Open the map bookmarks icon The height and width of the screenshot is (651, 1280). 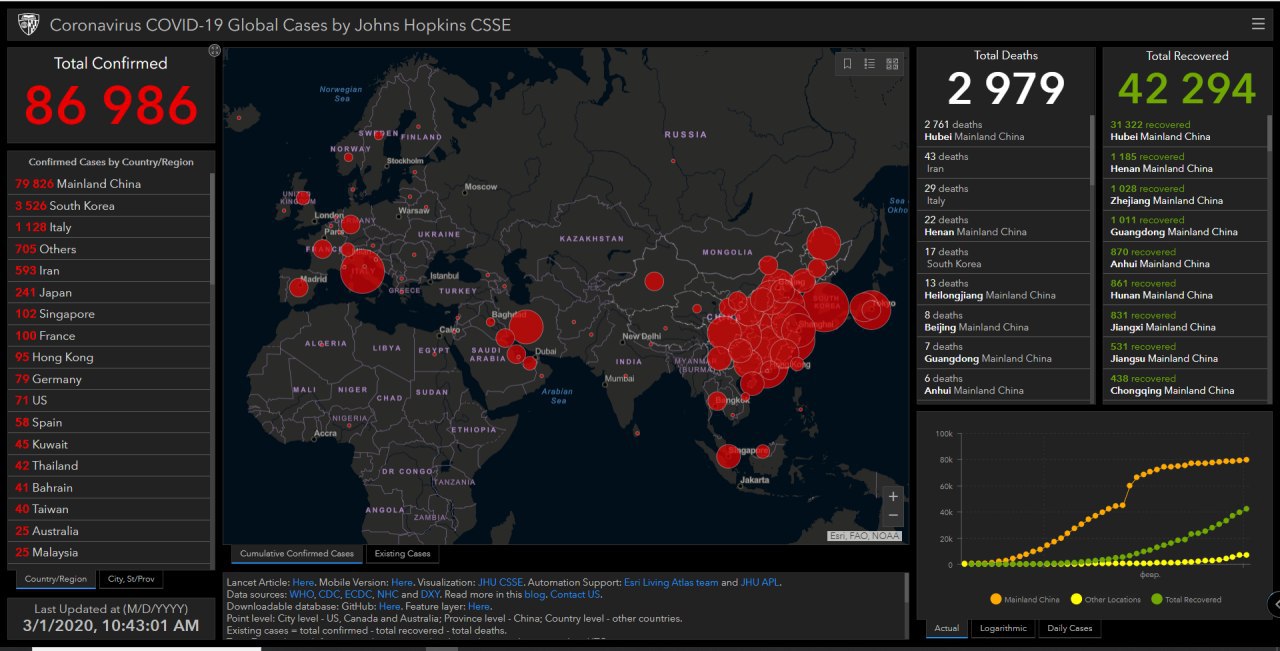tap(847, 64)
